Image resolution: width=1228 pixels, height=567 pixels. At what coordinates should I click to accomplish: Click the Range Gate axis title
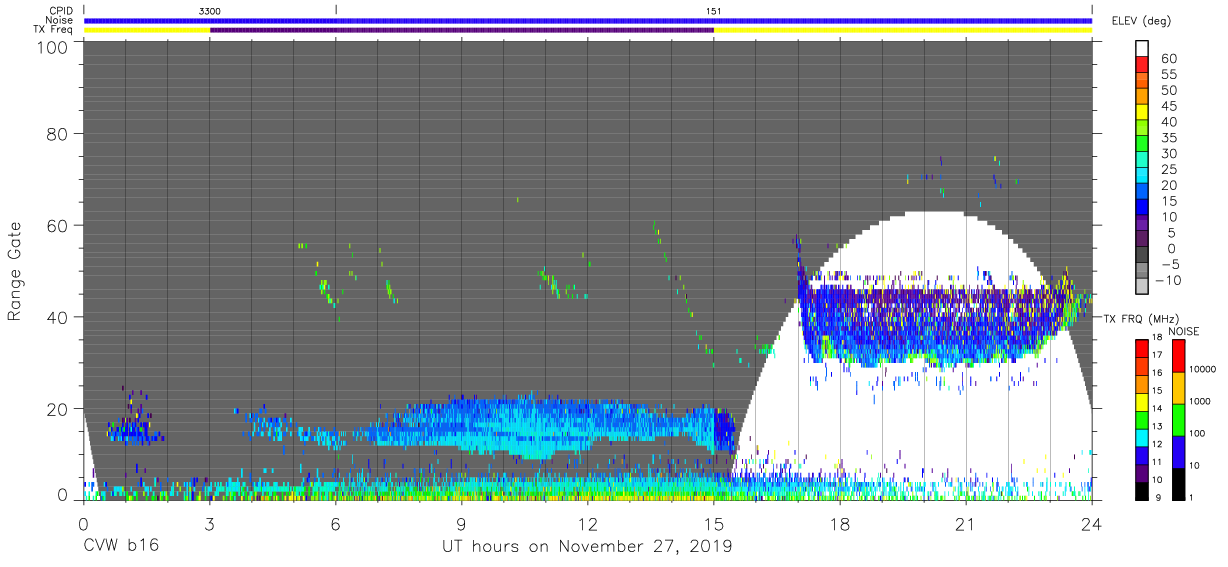(15, 271)
